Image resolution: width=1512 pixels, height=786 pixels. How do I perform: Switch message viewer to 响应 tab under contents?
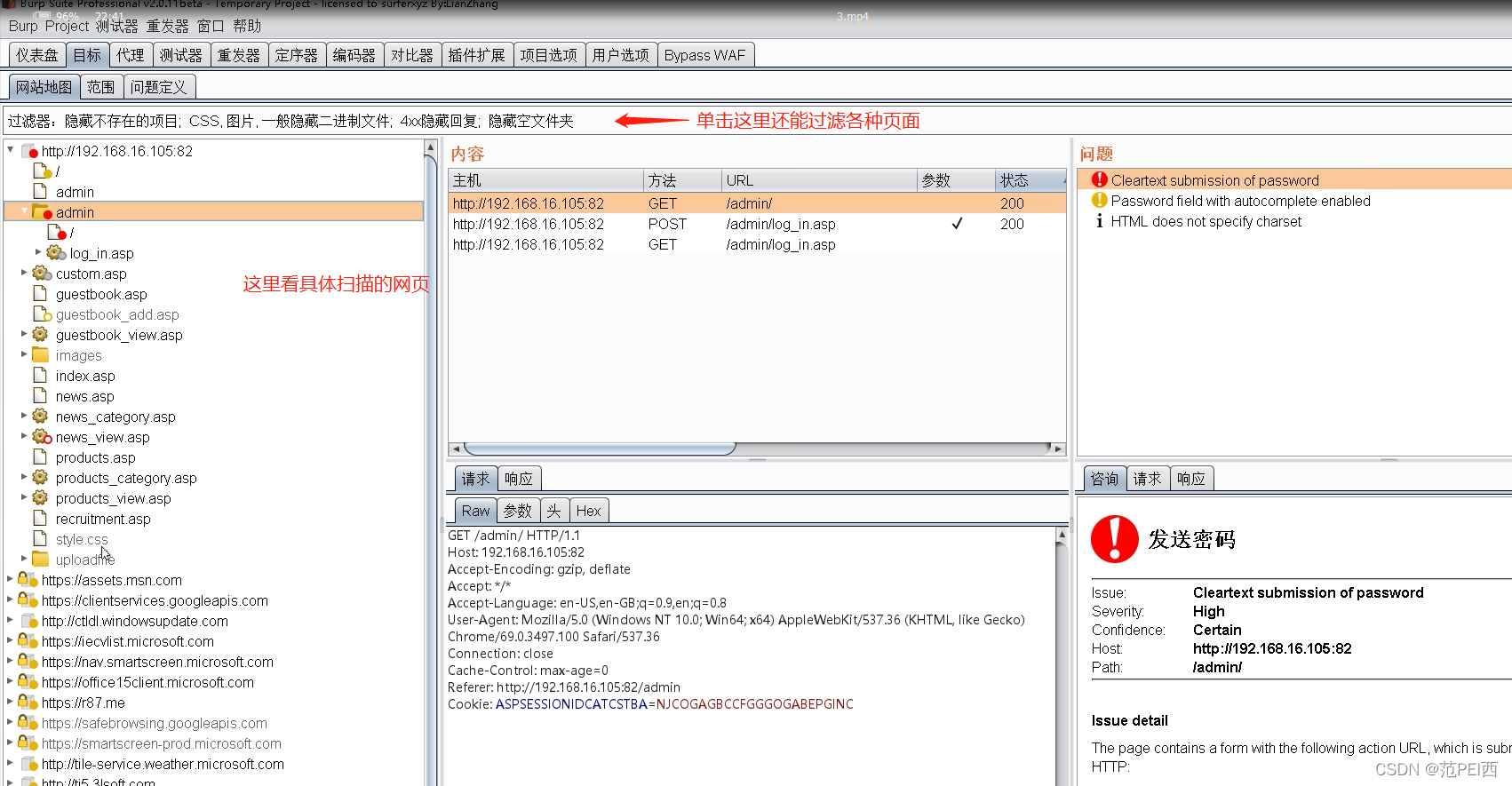[519, 479]
